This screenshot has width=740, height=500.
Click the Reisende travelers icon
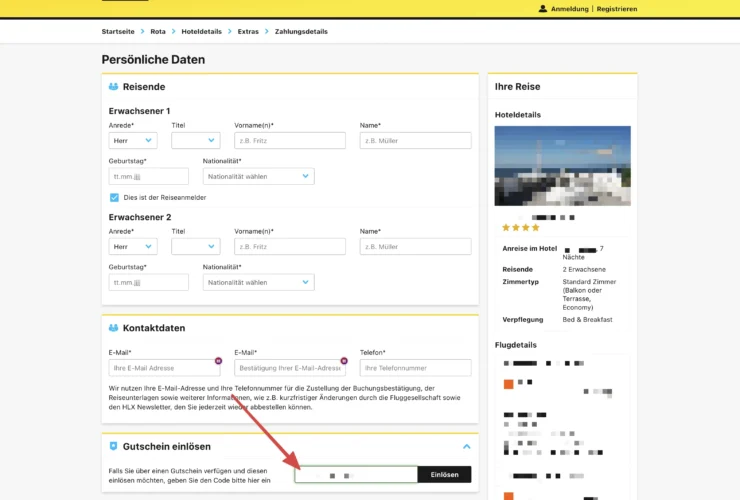113,87
